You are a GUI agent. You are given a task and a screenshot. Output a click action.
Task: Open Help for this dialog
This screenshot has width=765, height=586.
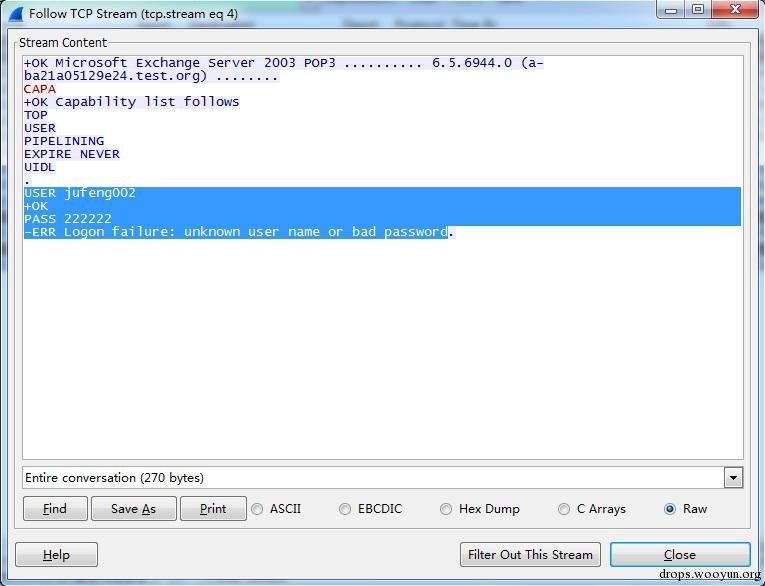click(56, 555)
